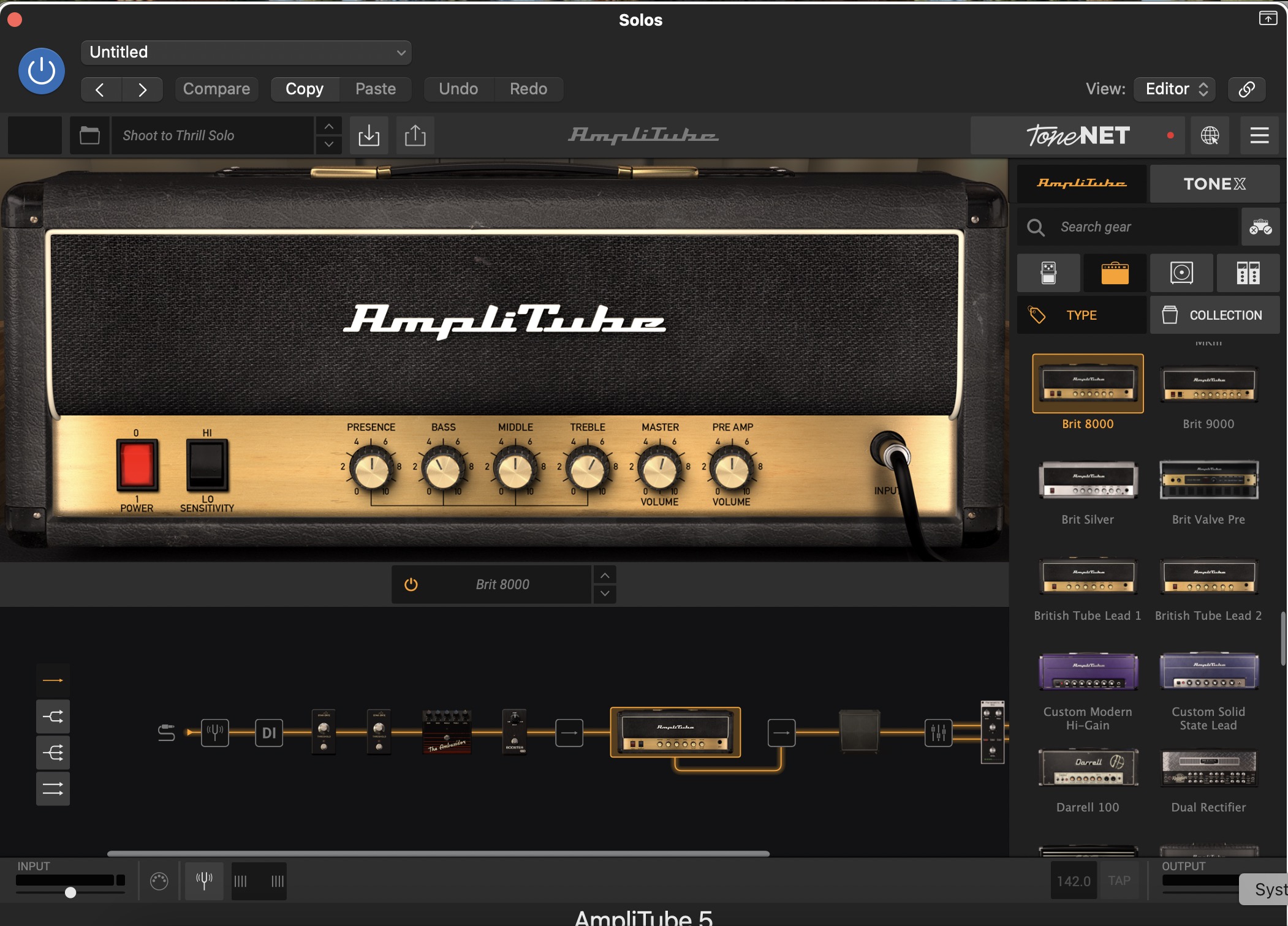
Task: Step to previous preset with up chevron
Action: pos(329,126)
